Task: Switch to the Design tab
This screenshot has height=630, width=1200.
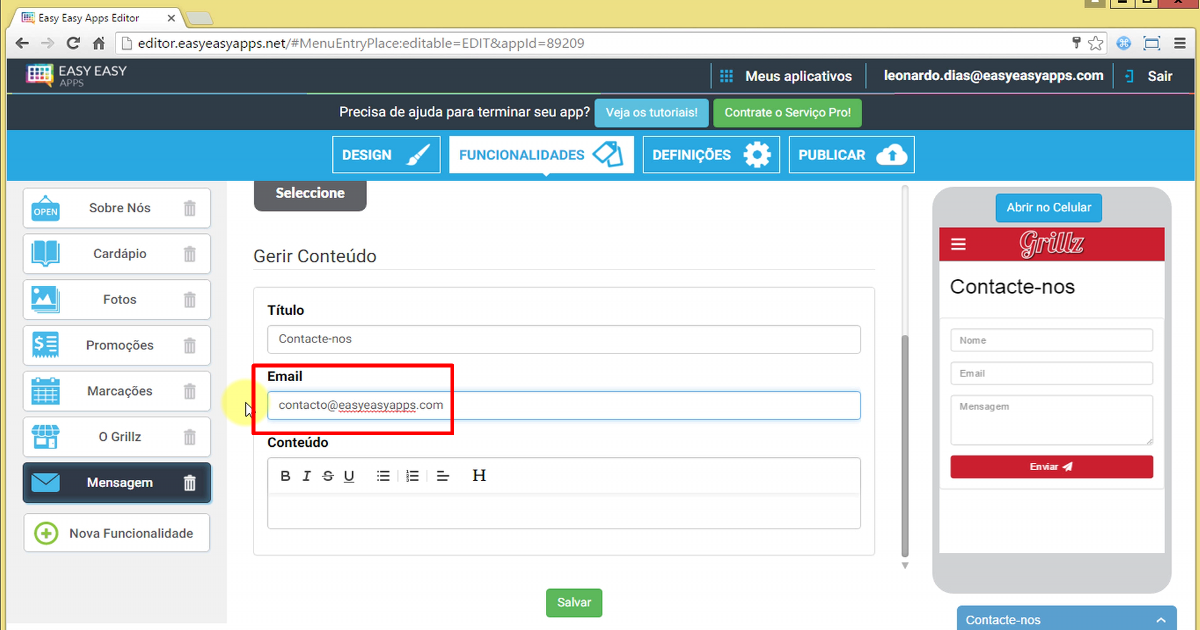Action: (386, 155)
